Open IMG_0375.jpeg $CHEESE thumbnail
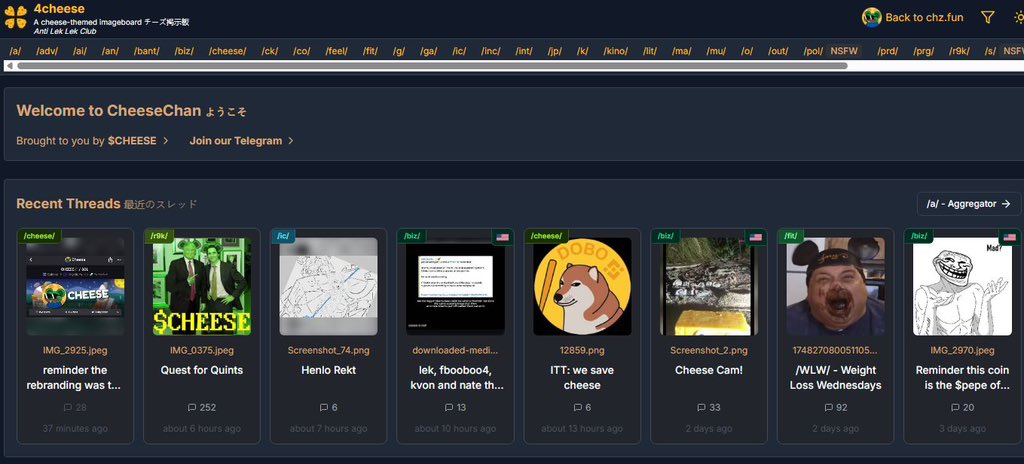The height and width of the screenshot is (464, 1024). coord(202,286)
